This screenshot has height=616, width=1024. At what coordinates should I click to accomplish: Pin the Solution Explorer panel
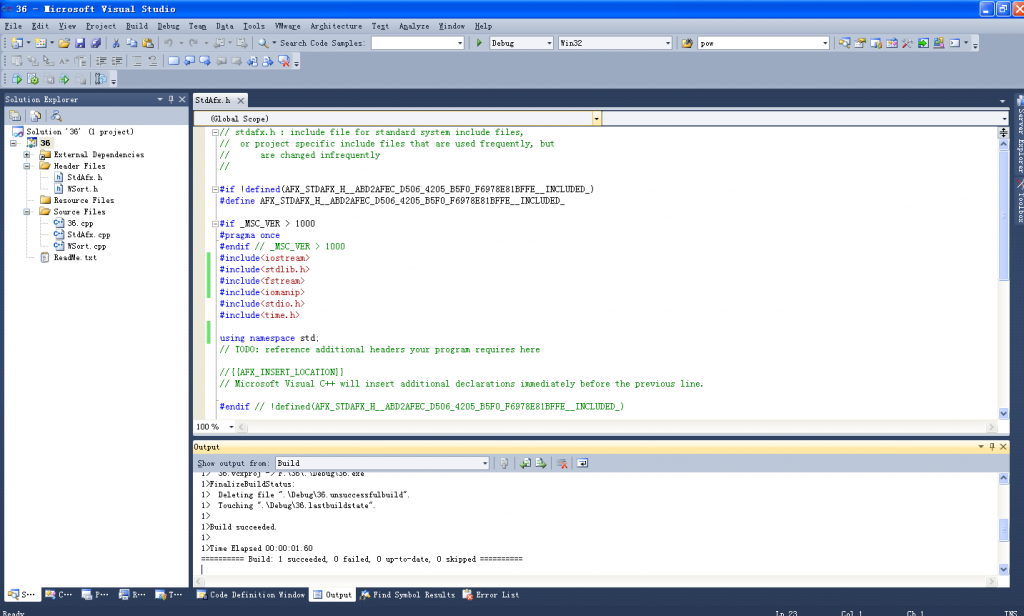point(171,99)
